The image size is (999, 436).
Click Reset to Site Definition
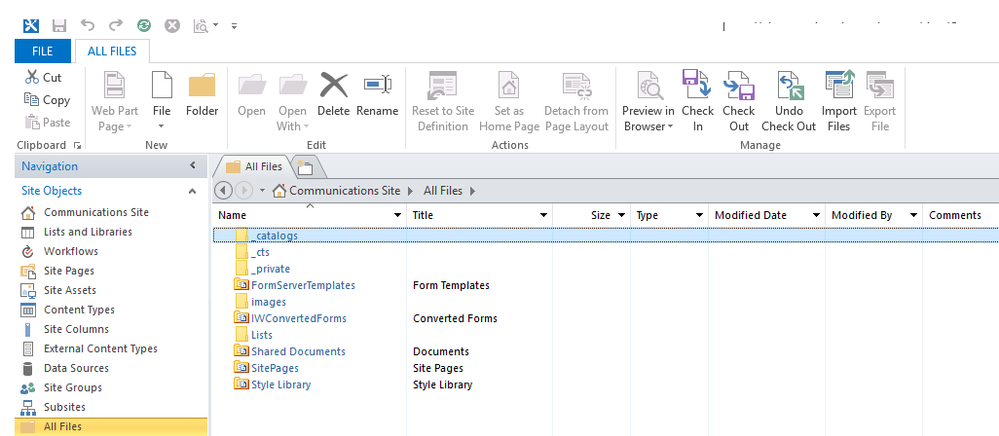pos(443,102)
